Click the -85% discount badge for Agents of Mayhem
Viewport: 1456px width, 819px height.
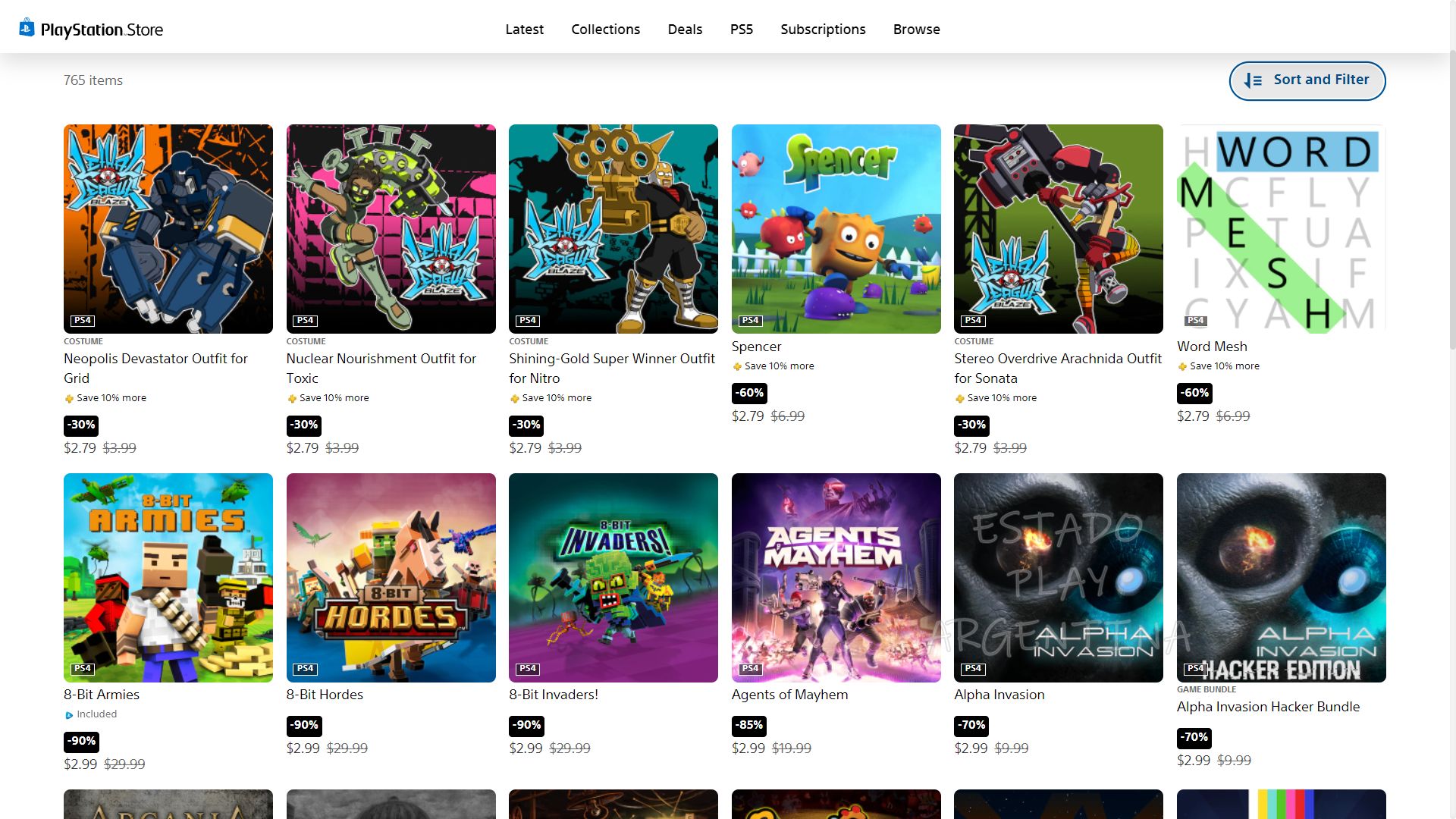(x=748, y=726)
